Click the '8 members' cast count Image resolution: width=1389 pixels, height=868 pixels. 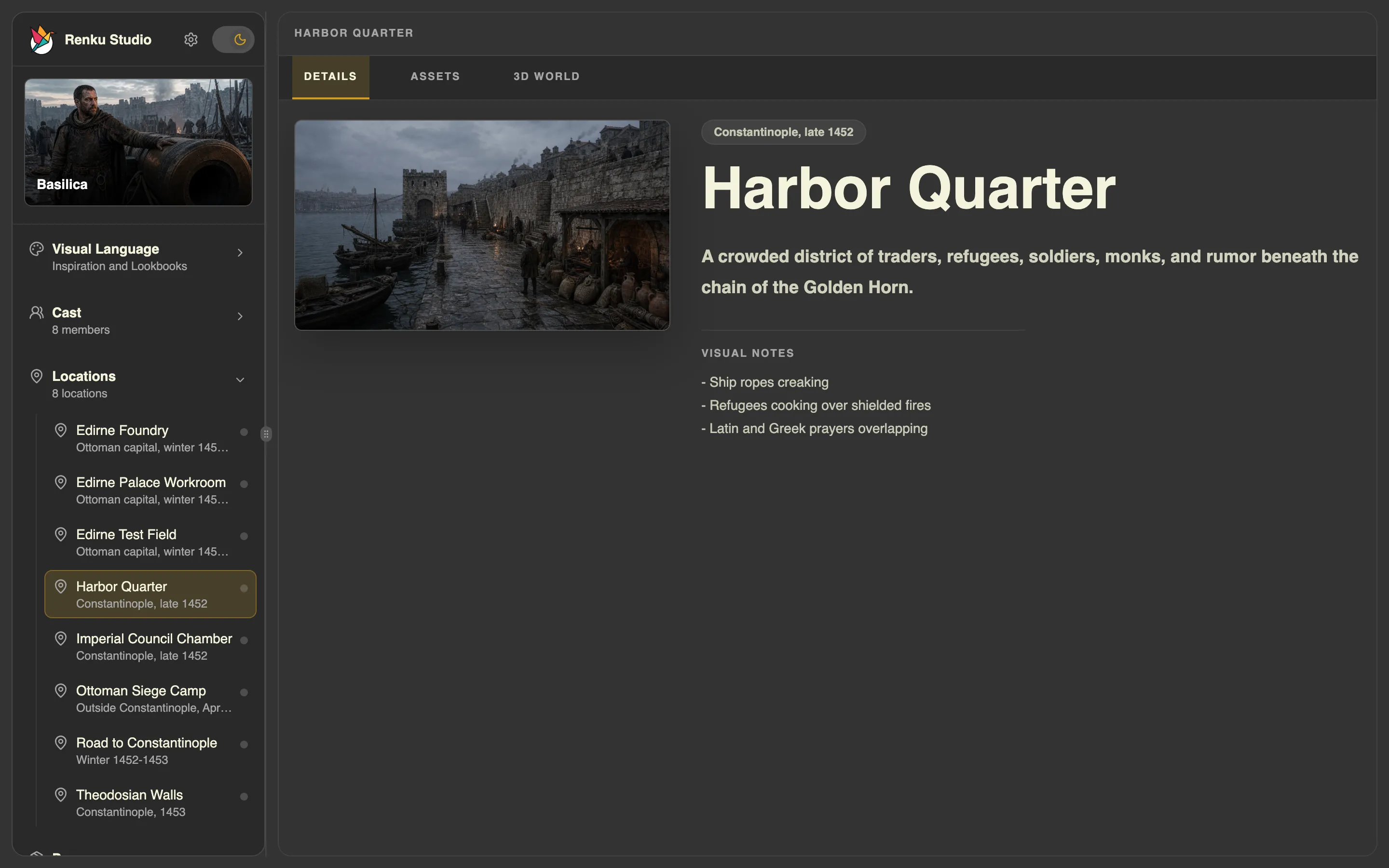81,330
